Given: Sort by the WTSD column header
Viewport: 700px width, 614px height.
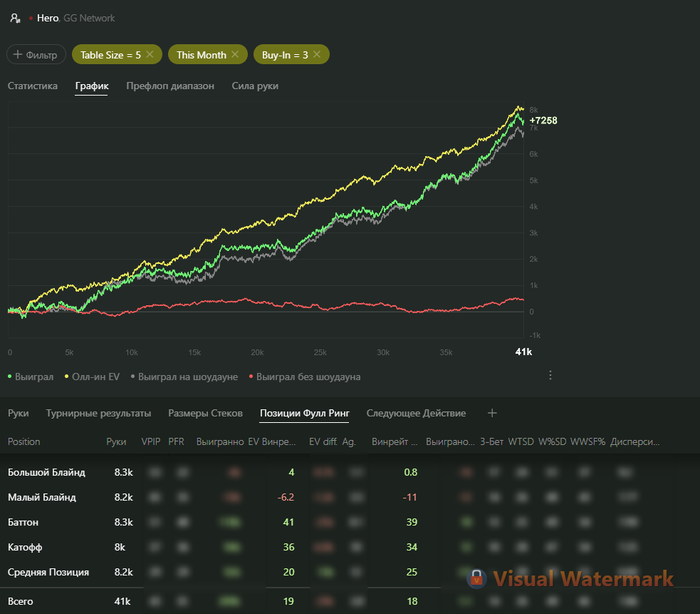Looking at the screenshot, I should tap(521, 442).
